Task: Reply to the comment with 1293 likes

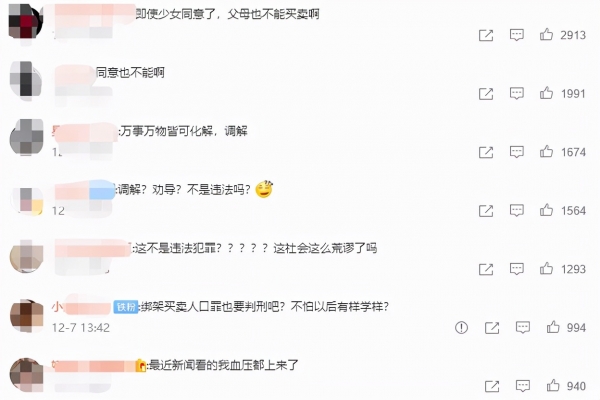Action: [517, 269]
